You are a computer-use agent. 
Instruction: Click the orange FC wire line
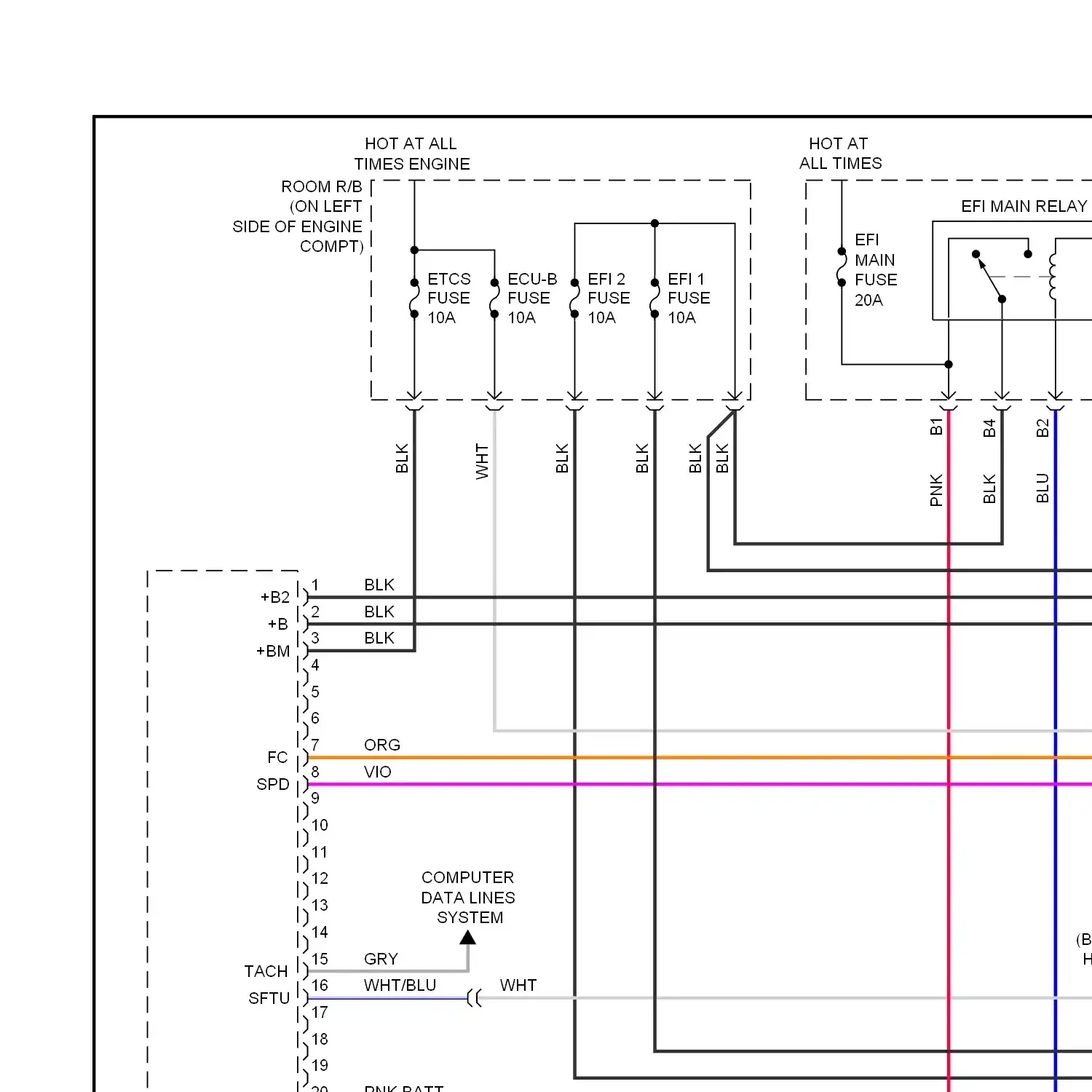pos(699,758)
